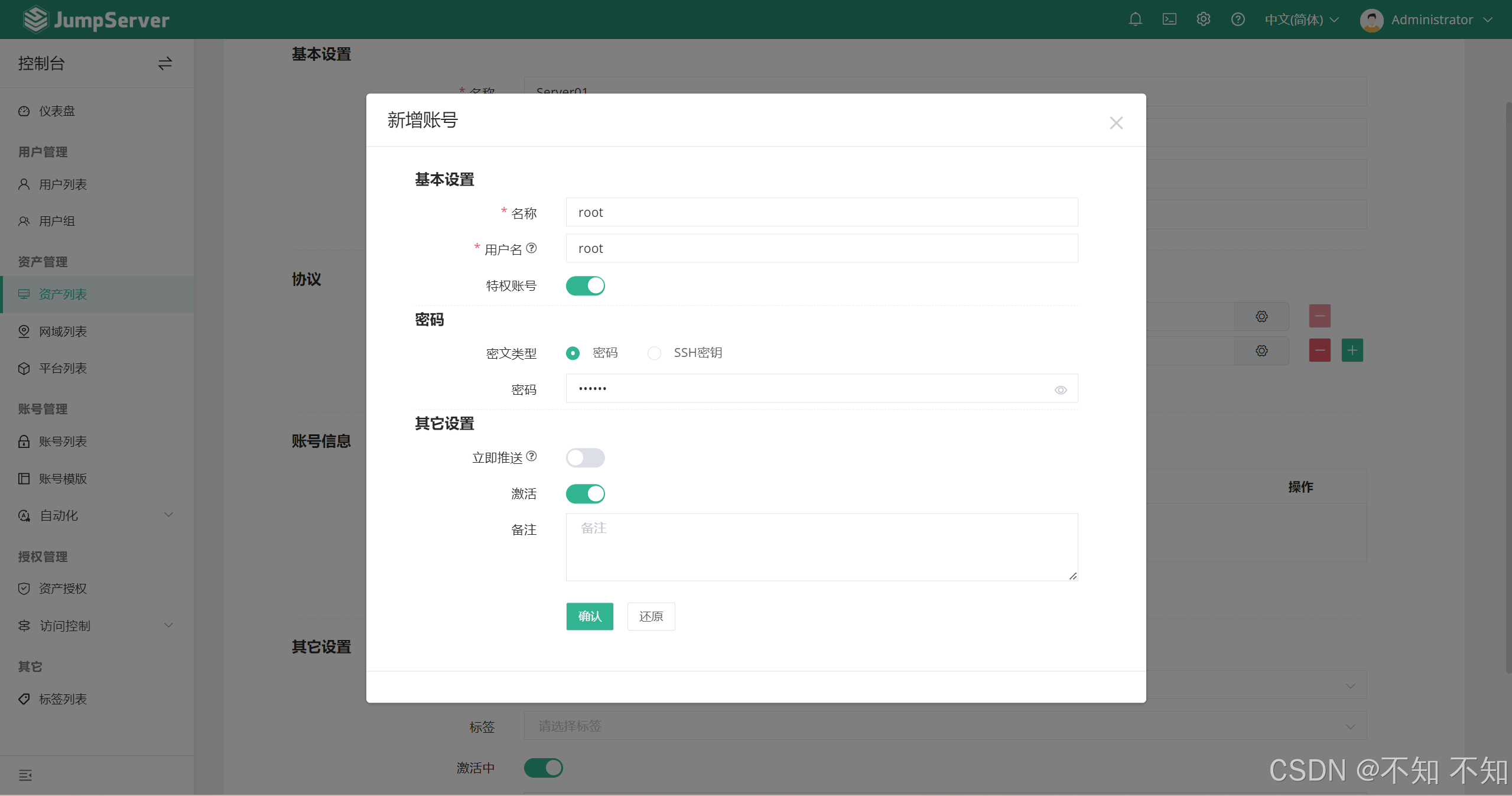Viewport: 1512px width, 796px height.
Task: Select SSH key secret type
Action: 654,353
